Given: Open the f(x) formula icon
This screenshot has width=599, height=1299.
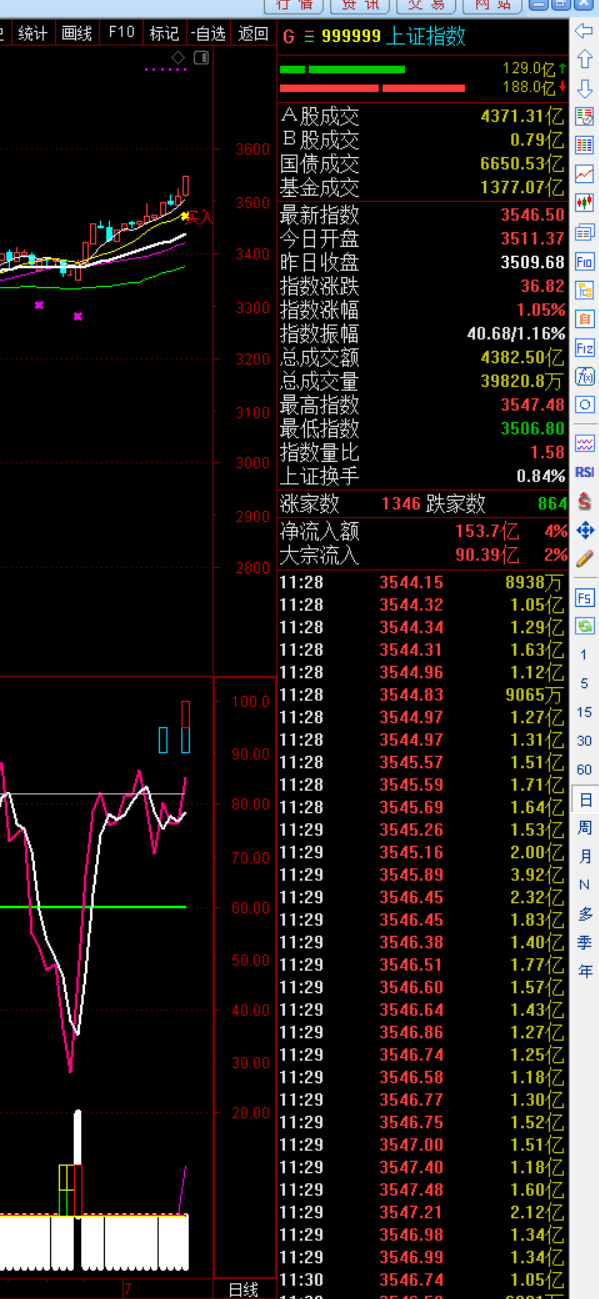Looking at the screenshot, I should click(x=584, y=377).
